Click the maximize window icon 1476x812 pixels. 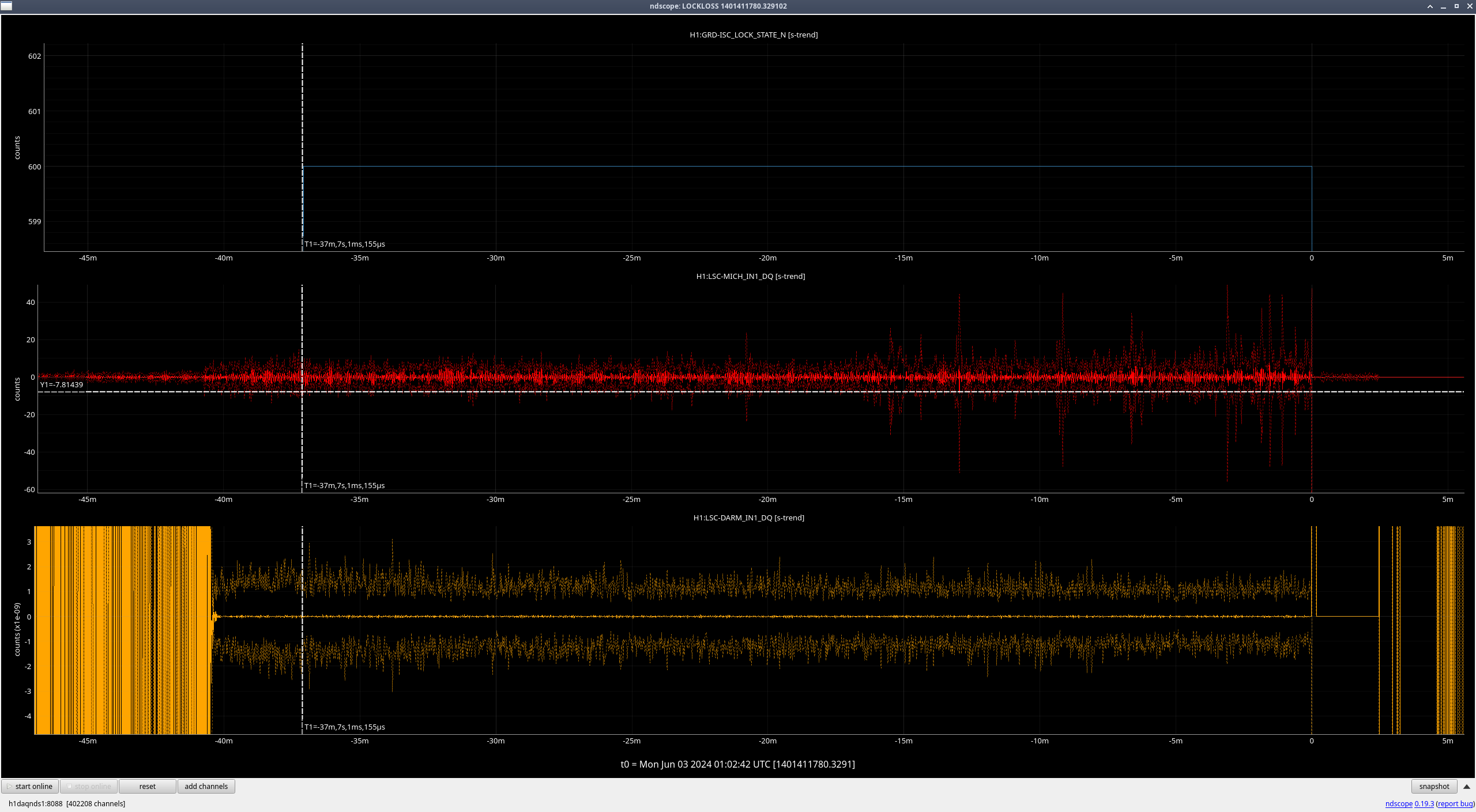[1456, 6]
